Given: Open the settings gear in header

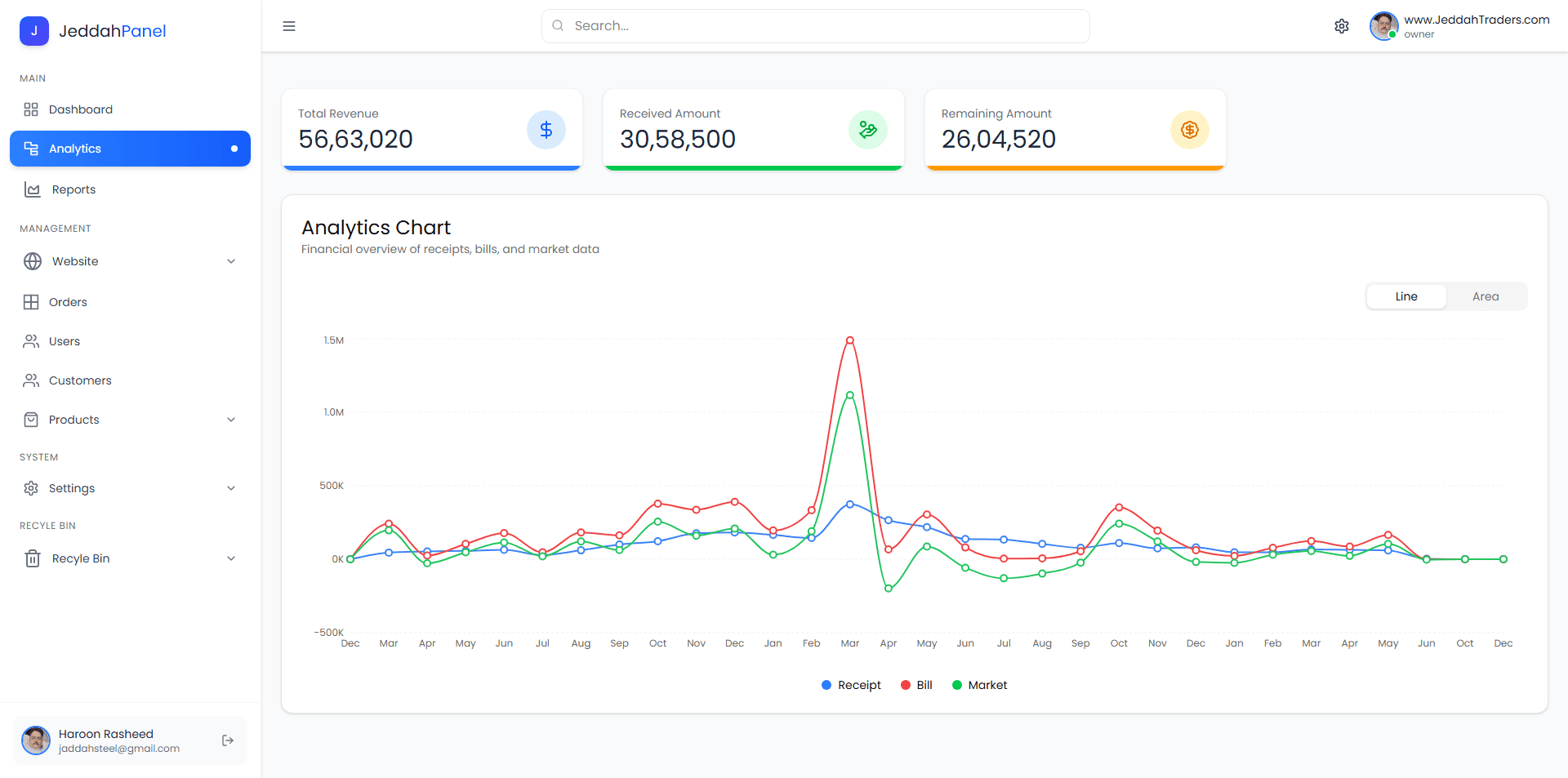Looking at the screenshot, I should [x=1342, y=26].
